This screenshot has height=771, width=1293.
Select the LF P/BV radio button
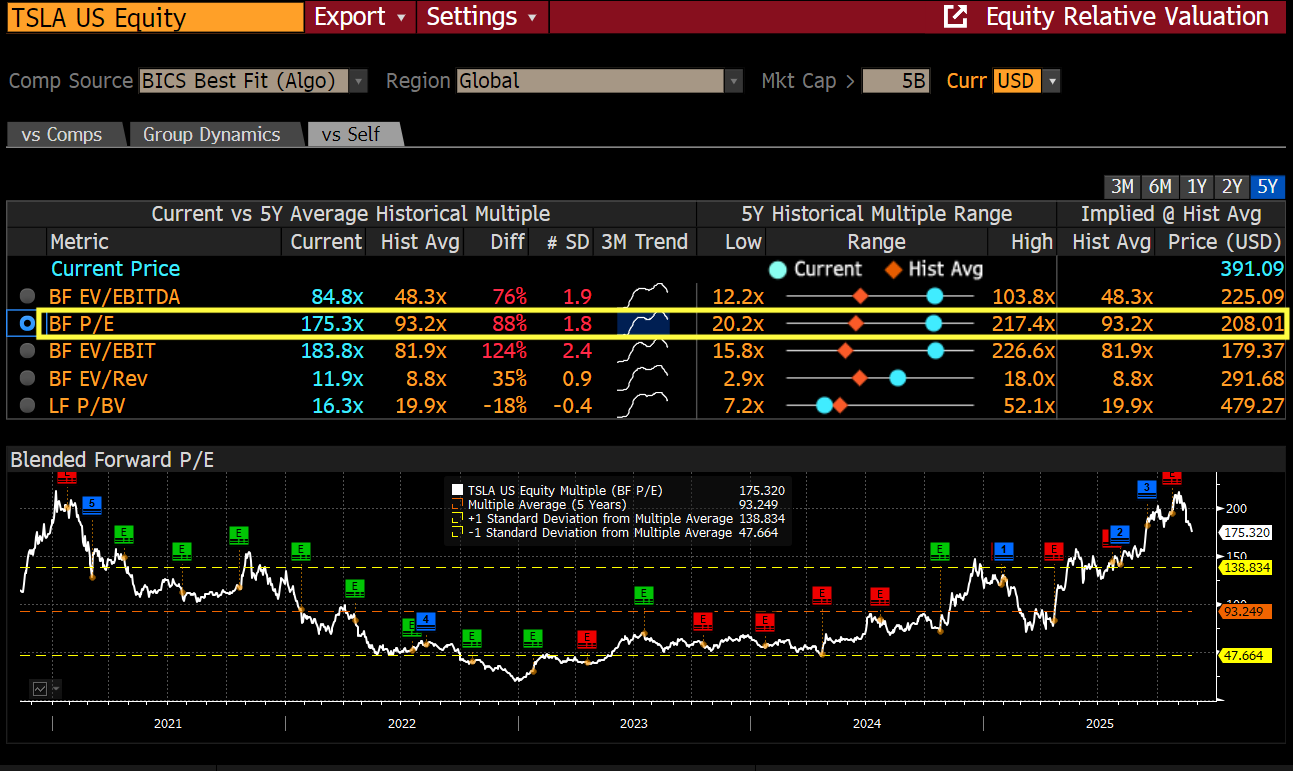pos(27,405)
